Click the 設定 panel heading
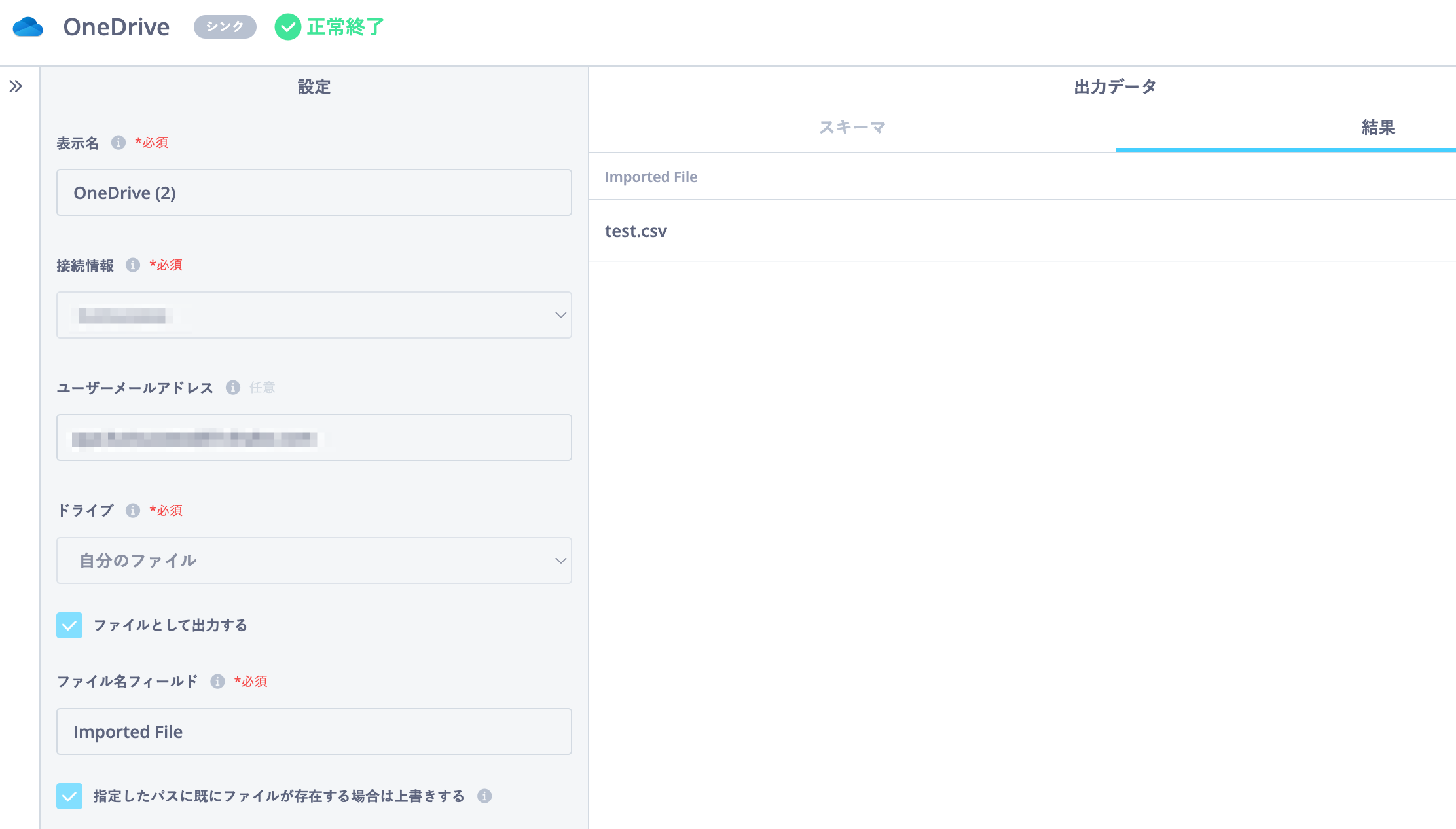This screenshot has width=1456, height=829. tap(314, 86)
